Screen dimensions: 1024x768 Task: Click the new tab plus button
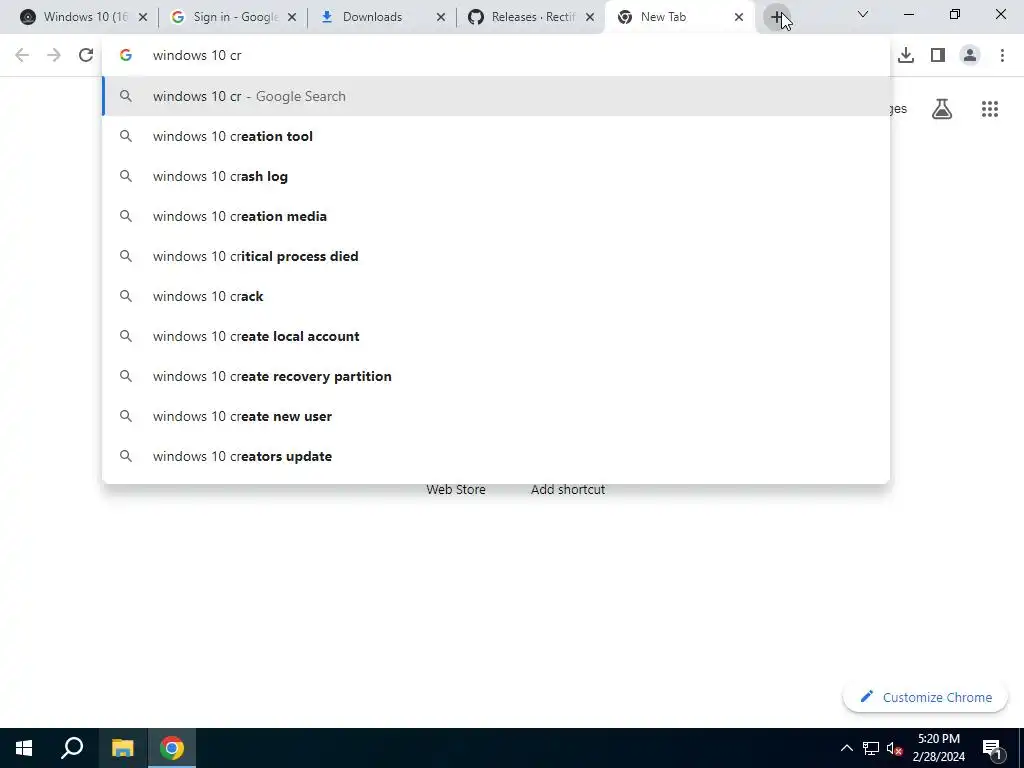(x=776, y=17)
